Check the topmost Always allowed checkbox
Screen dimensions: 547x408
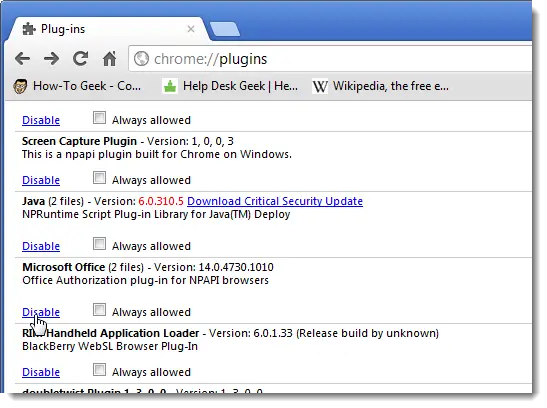(x=99, y=118)
